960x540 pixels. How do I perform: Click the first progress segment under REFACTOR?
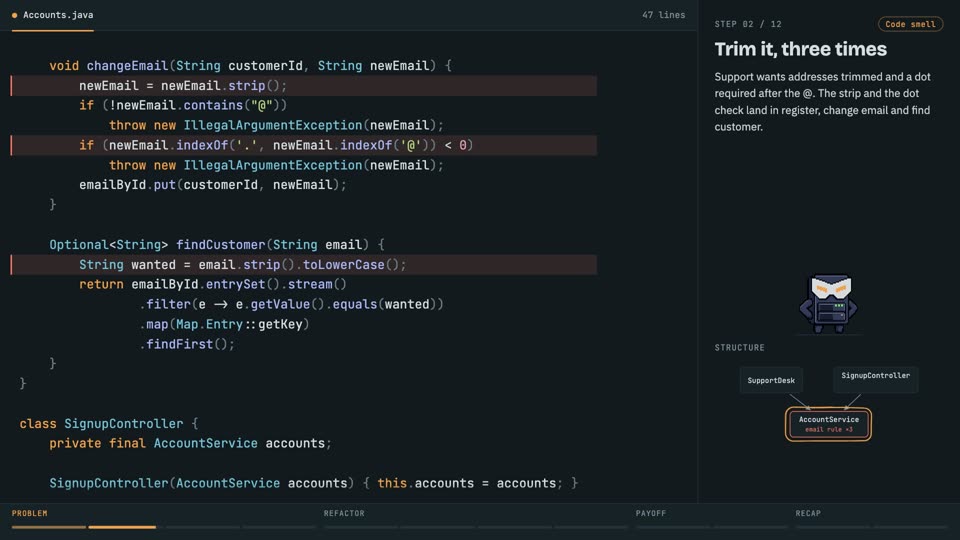click(x=361, y=527)
